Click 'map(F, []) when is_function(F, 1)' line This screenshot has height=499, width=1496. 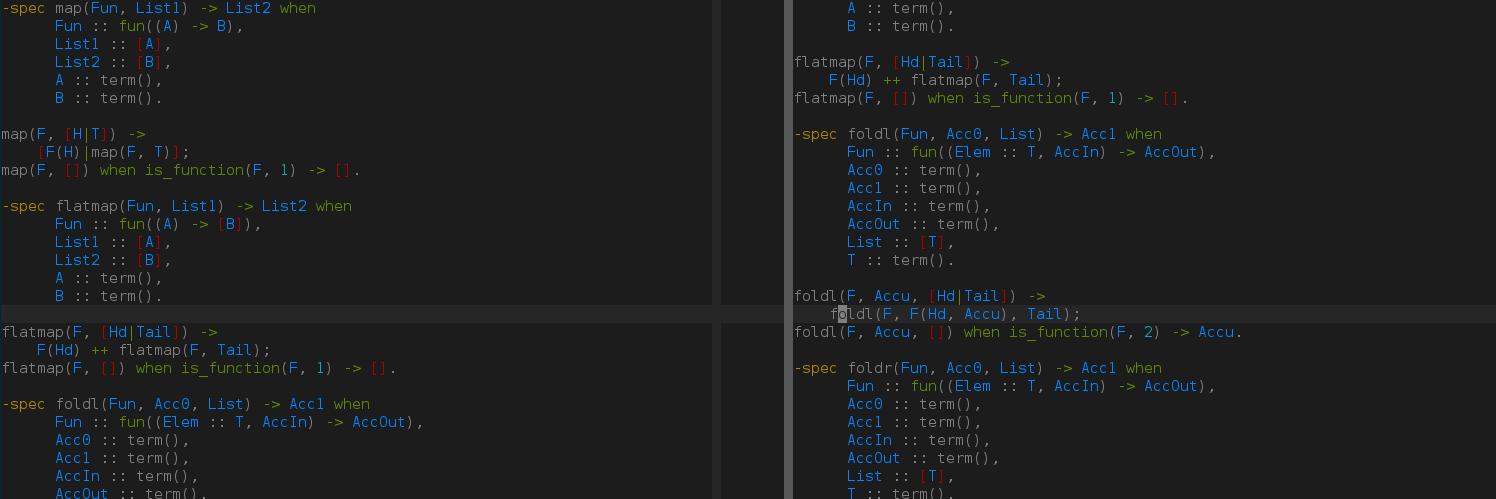point(181,170)
